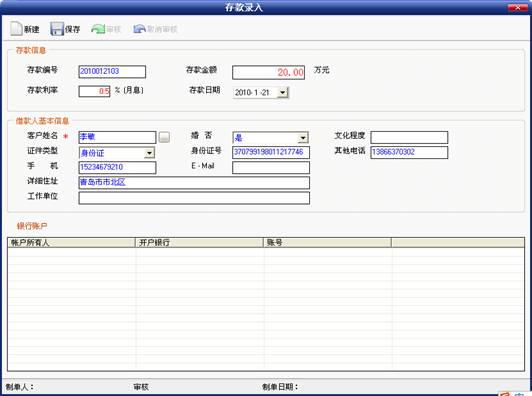Screen dimensions: 532x396
Task: Click the 存款编号 field showing 2010012103
Action: coord(112,72)
